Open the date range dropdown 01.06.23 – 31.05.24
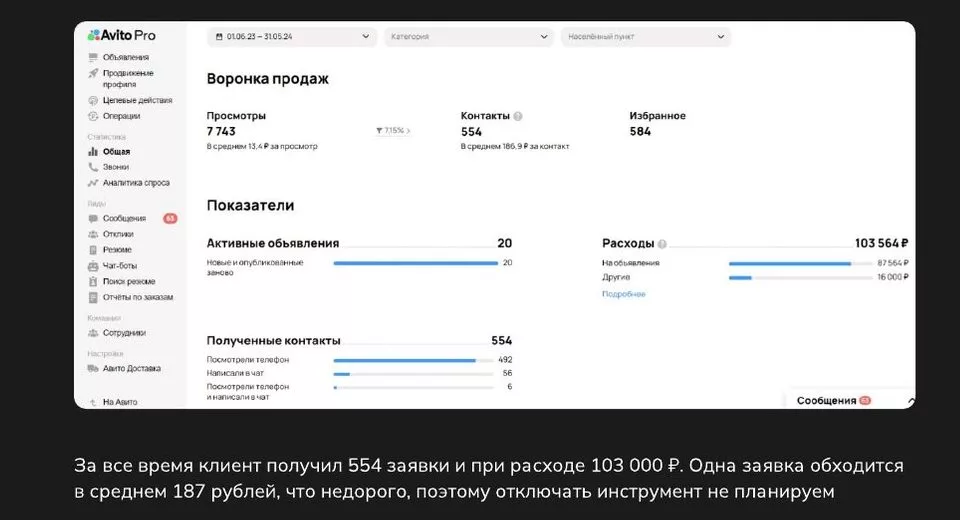The width and height of the screenshot is (960, 520). click(x=292, y=37)
